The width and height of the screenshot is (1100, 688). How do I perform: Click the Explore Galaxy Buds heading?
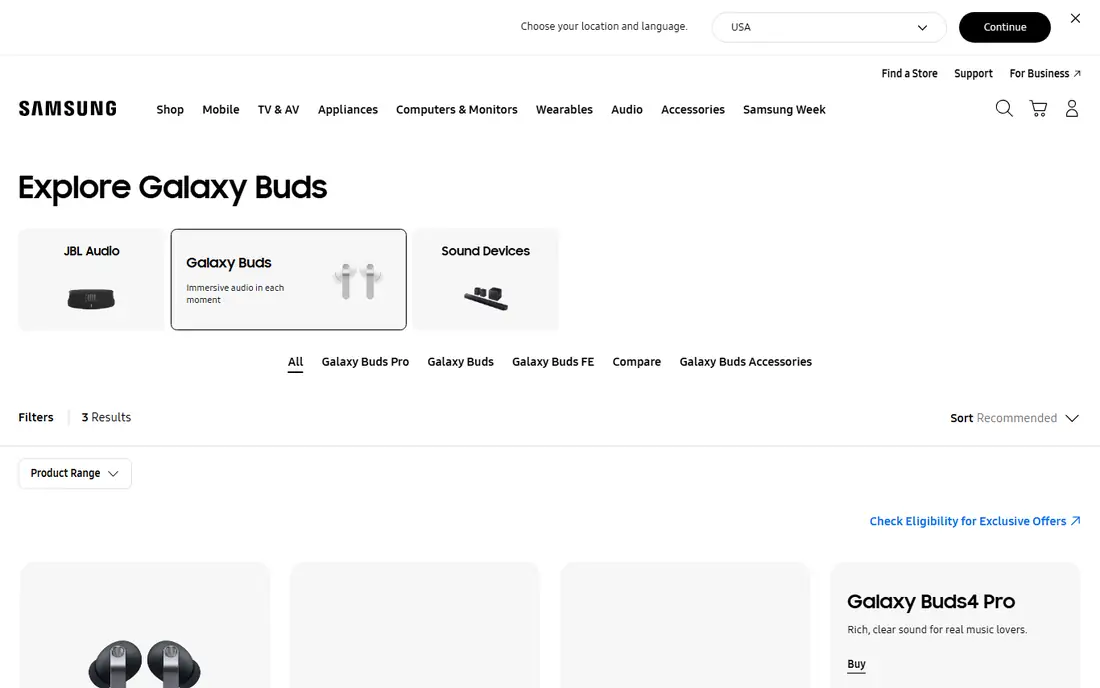pyautogui.click(x=173, y=188)
